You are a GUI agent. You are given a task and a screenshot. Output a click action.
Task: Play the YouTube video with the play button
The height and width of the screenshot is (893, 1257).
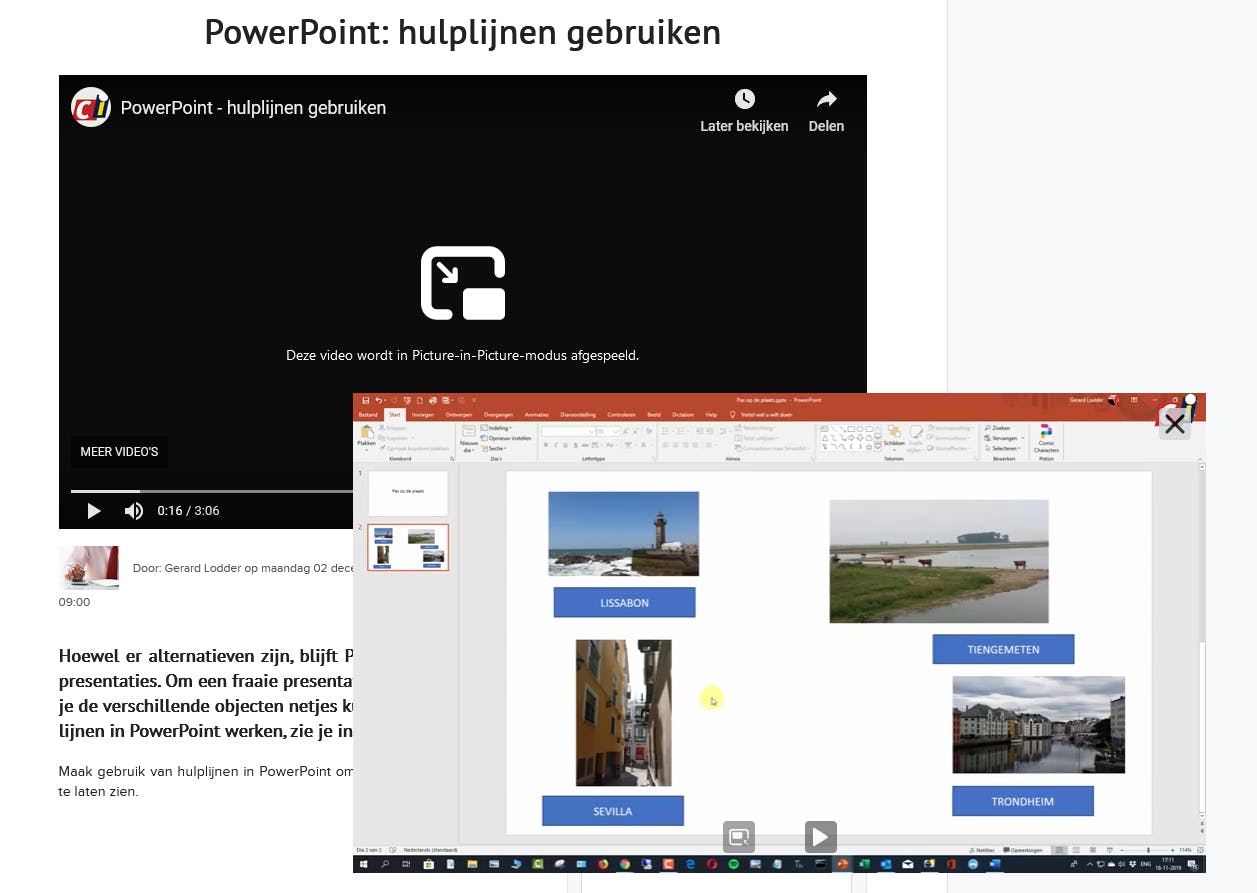point(94,511)
